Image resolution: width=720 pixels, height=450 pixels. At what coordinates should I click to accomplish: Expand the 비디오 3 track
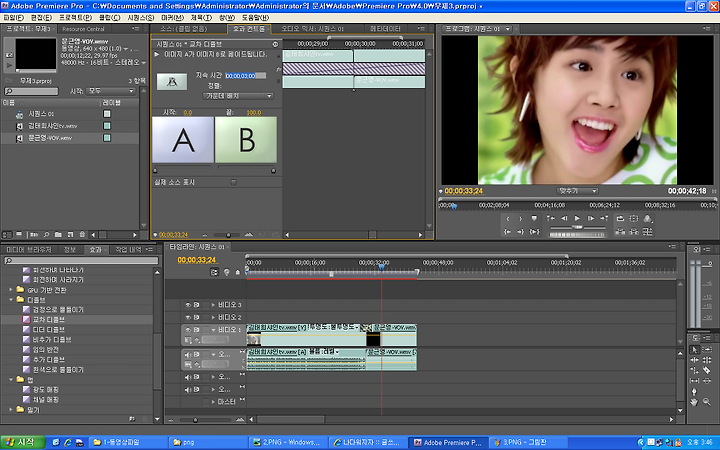pyautogui.click(x=213, y=305)
